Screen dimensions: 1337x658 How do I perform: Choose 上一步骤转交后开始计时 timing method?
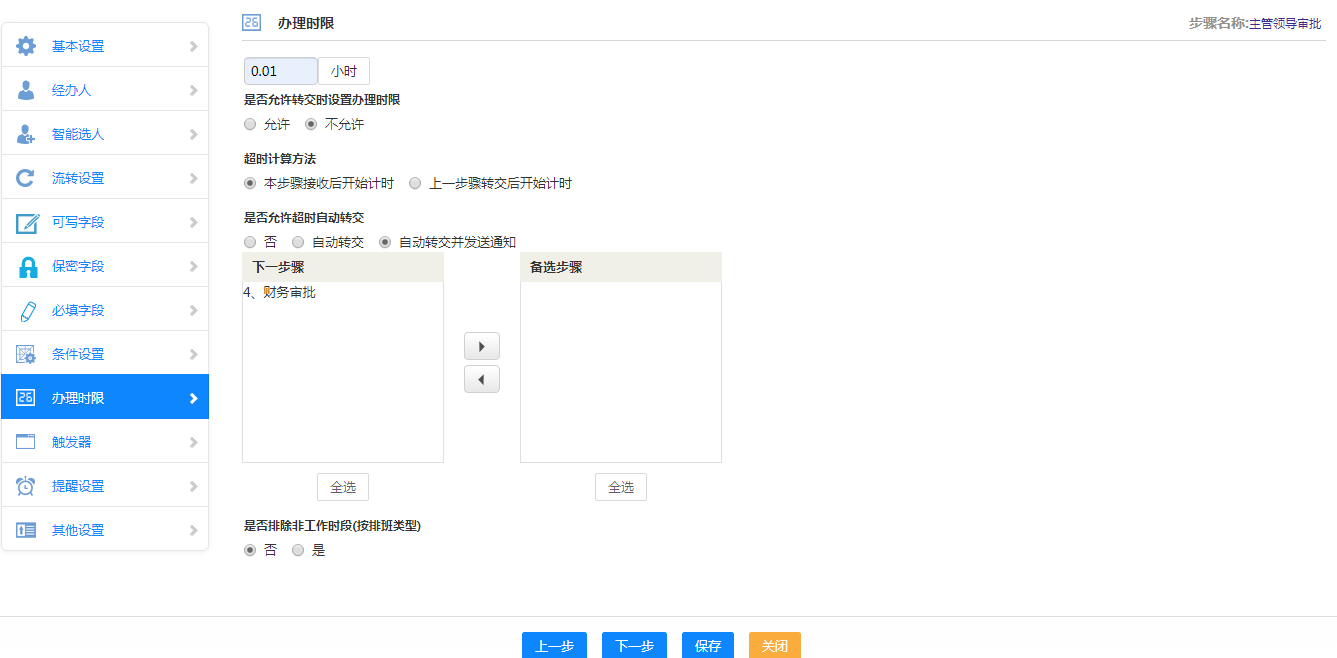[x=415, y=184]
